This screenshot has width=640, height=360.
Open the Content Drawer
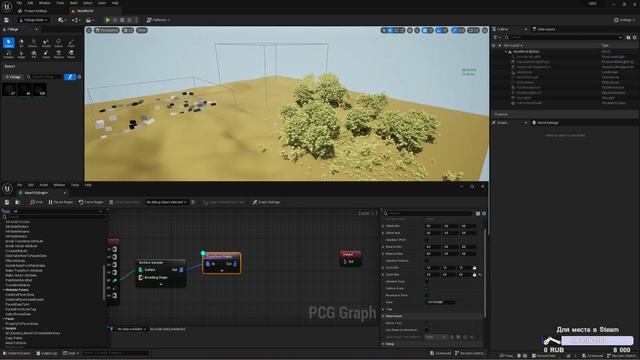click(x=17, y=353)
